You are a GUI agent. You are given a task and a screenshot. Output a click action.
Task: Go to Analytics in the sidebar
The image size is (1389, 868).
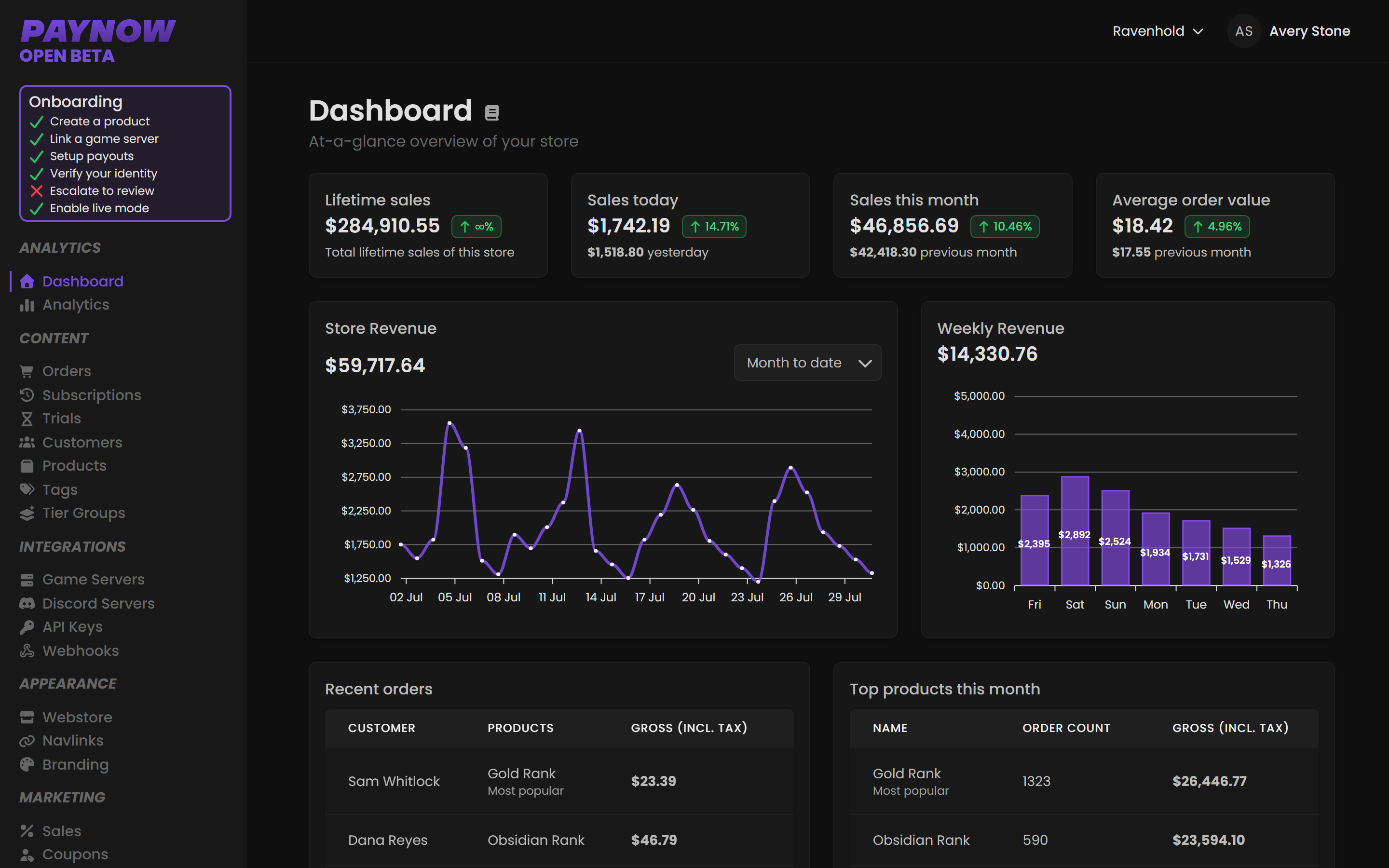(75, 305)
